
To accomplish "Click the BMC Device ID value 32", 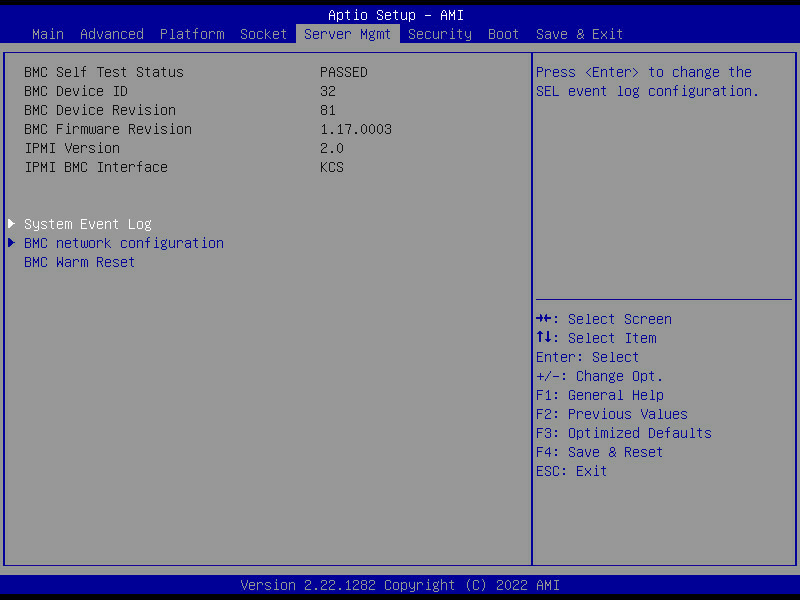I will [x=328, y=91].
